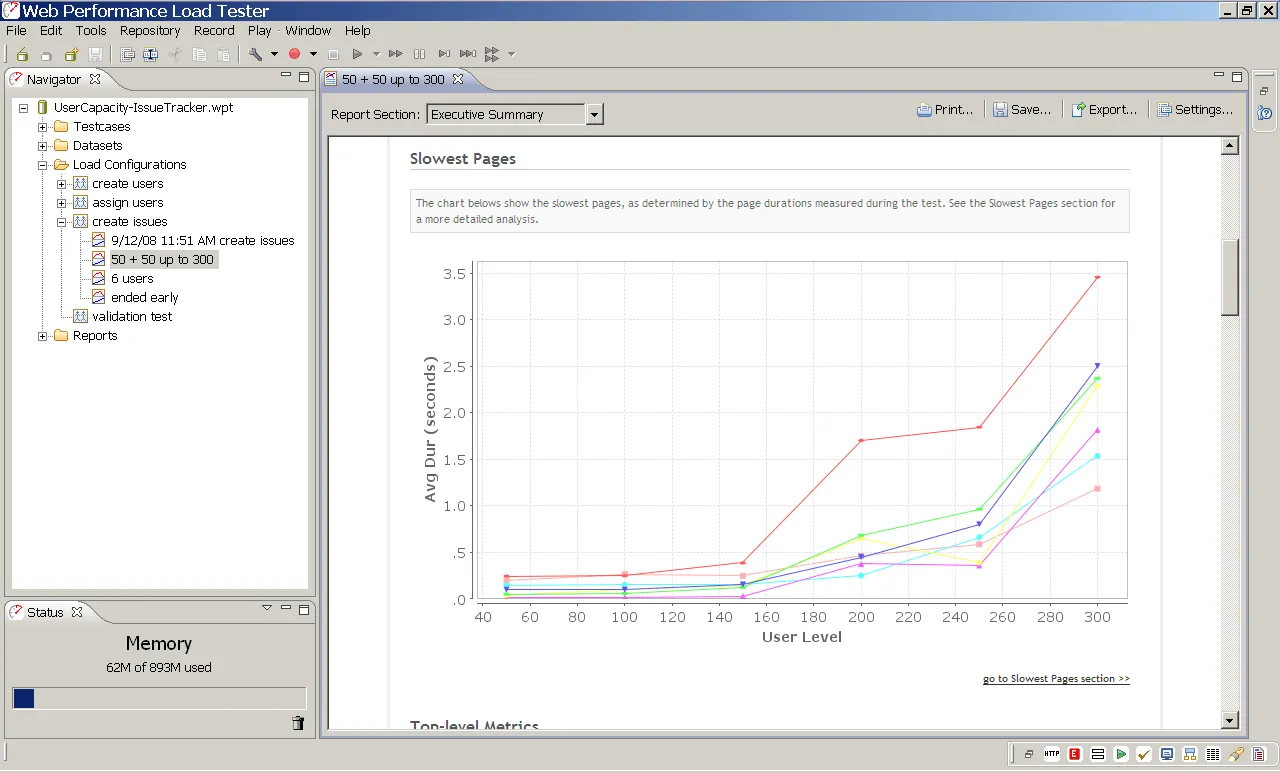
Task: Open the Play menu
Action: click(x=260, y=31)
